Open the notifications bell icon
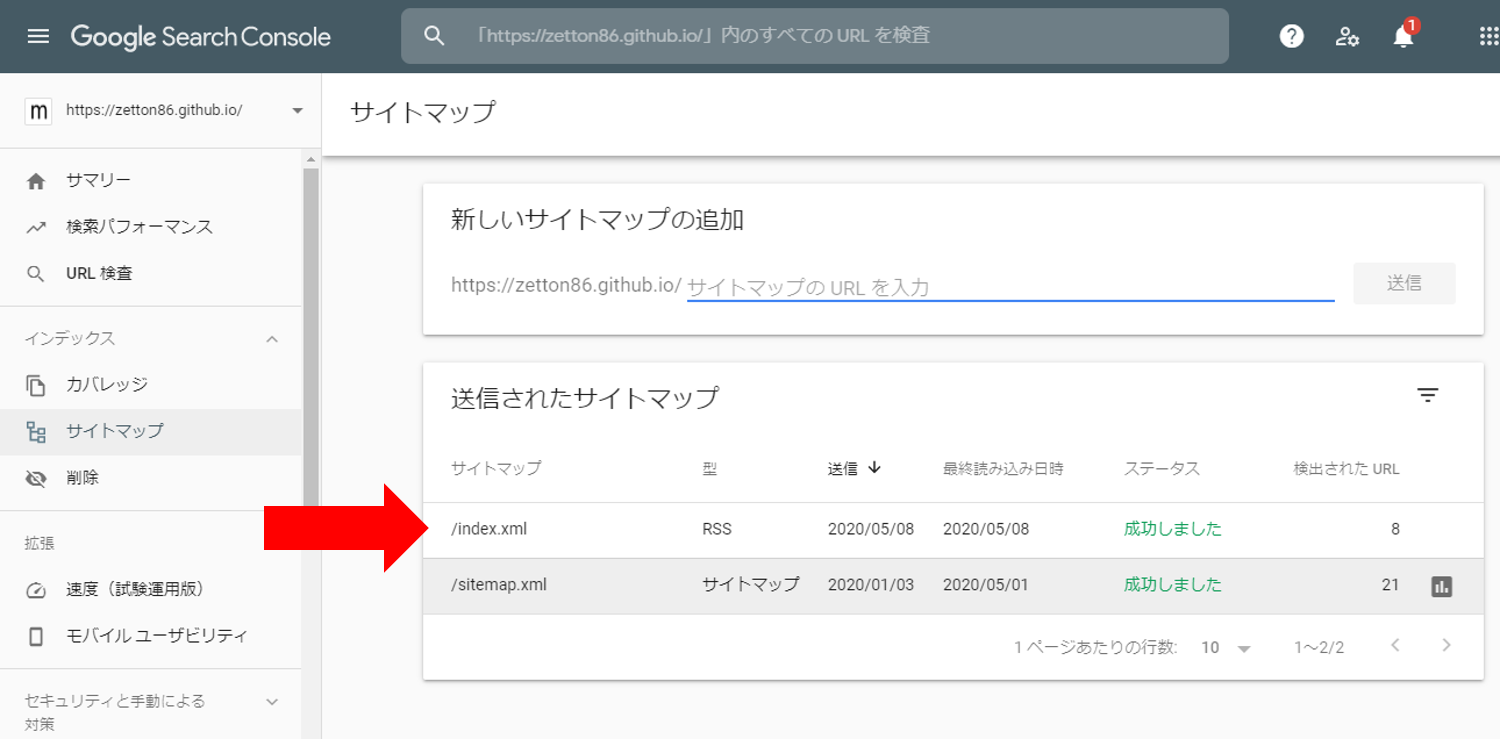1500x739 pixels. [1403, 37]
